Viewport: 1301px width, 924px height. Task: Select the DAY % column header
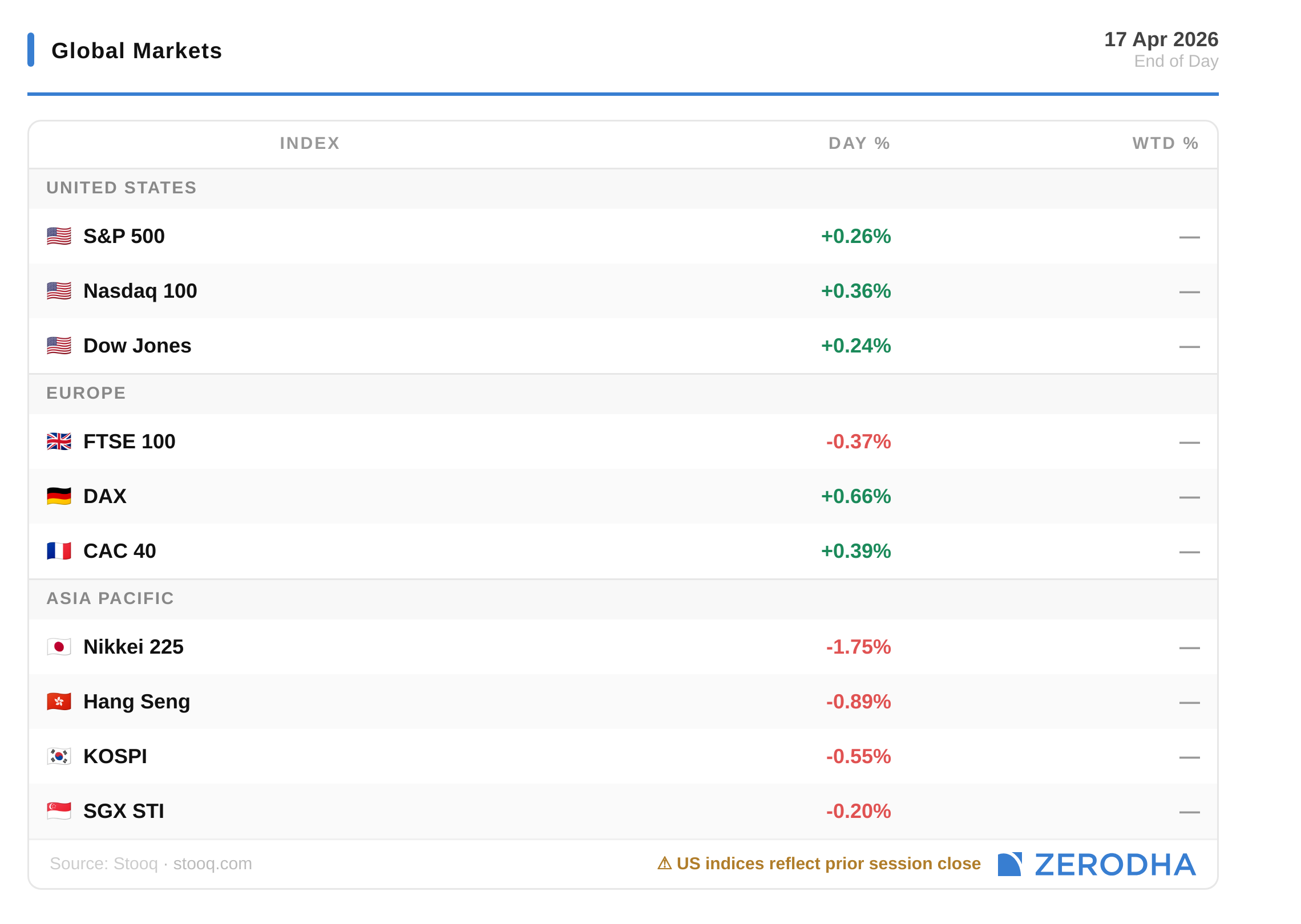click(859, 143)
